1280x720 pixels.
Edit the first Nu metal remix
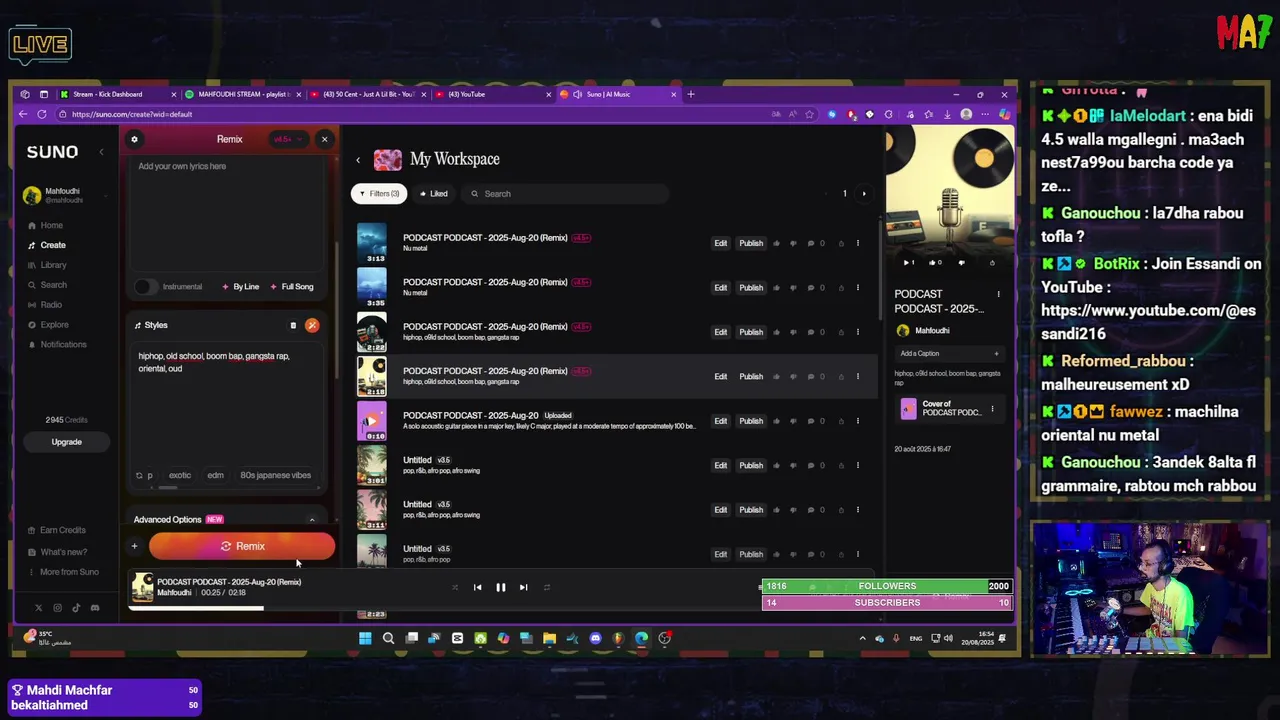click(720, 243)
